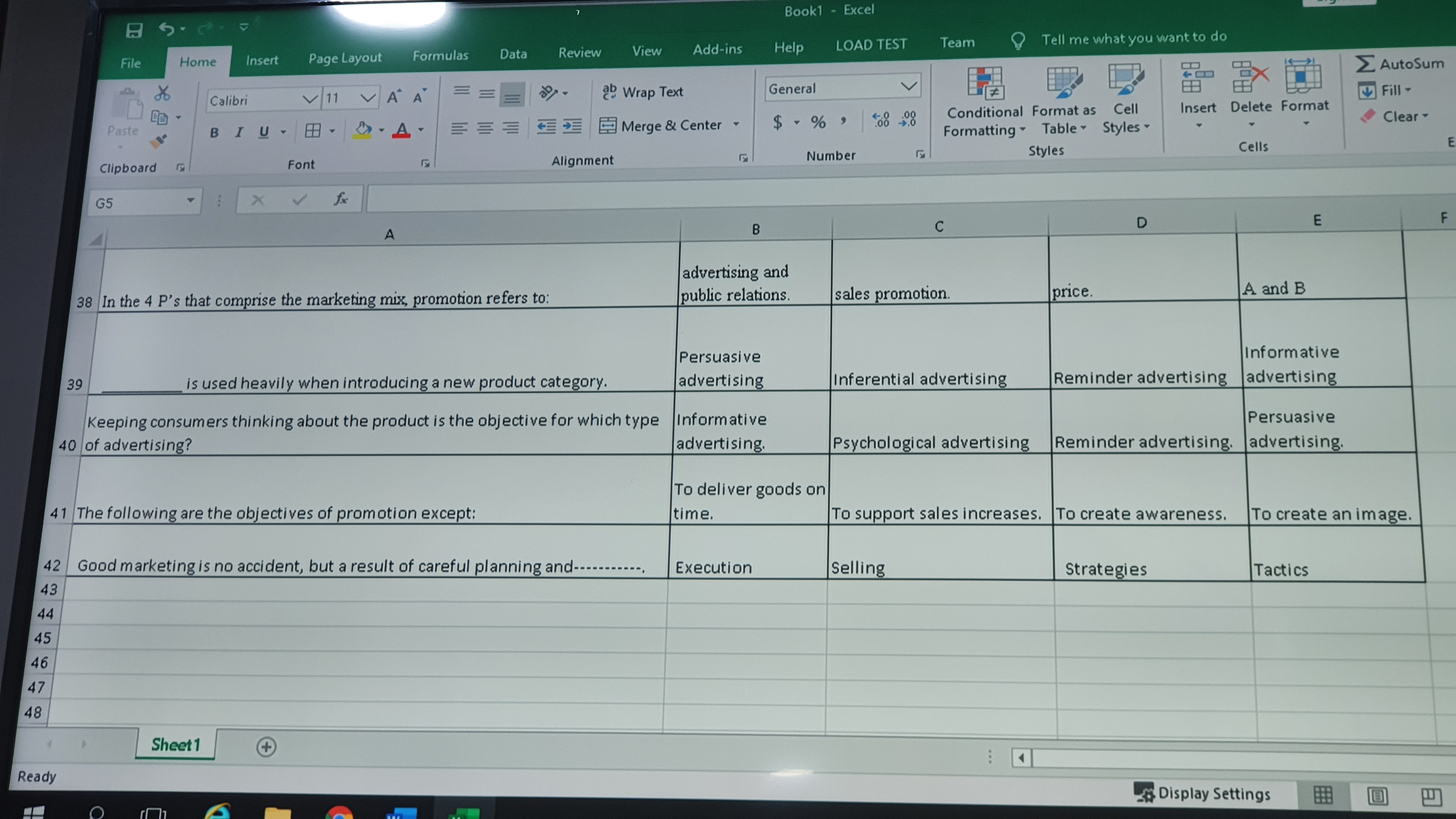Add a new sheet with plus button
The width and height of the screenshot is (1456, 819).
point(266,747)
